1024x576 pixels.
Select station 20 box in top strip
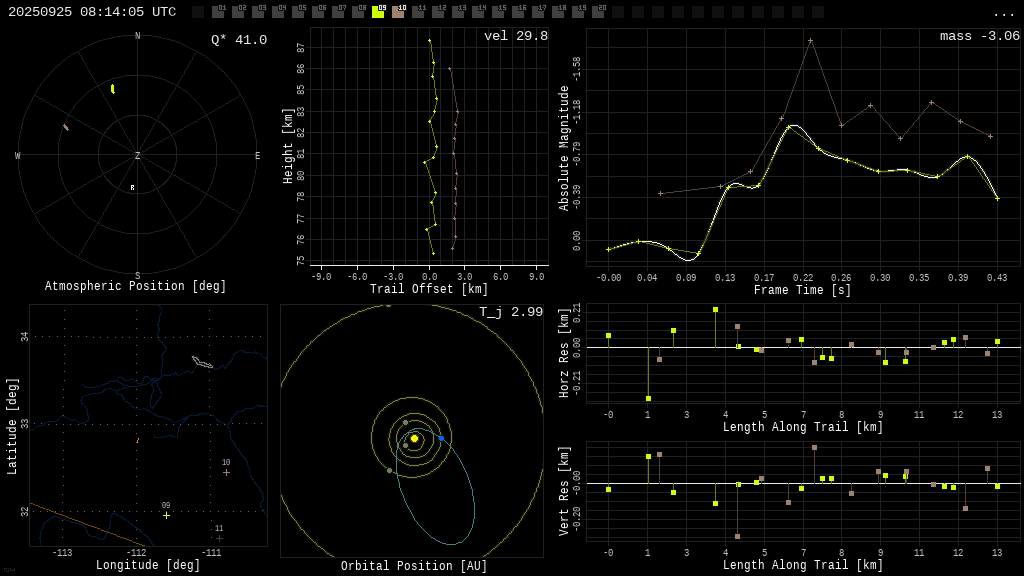(598, 13)
